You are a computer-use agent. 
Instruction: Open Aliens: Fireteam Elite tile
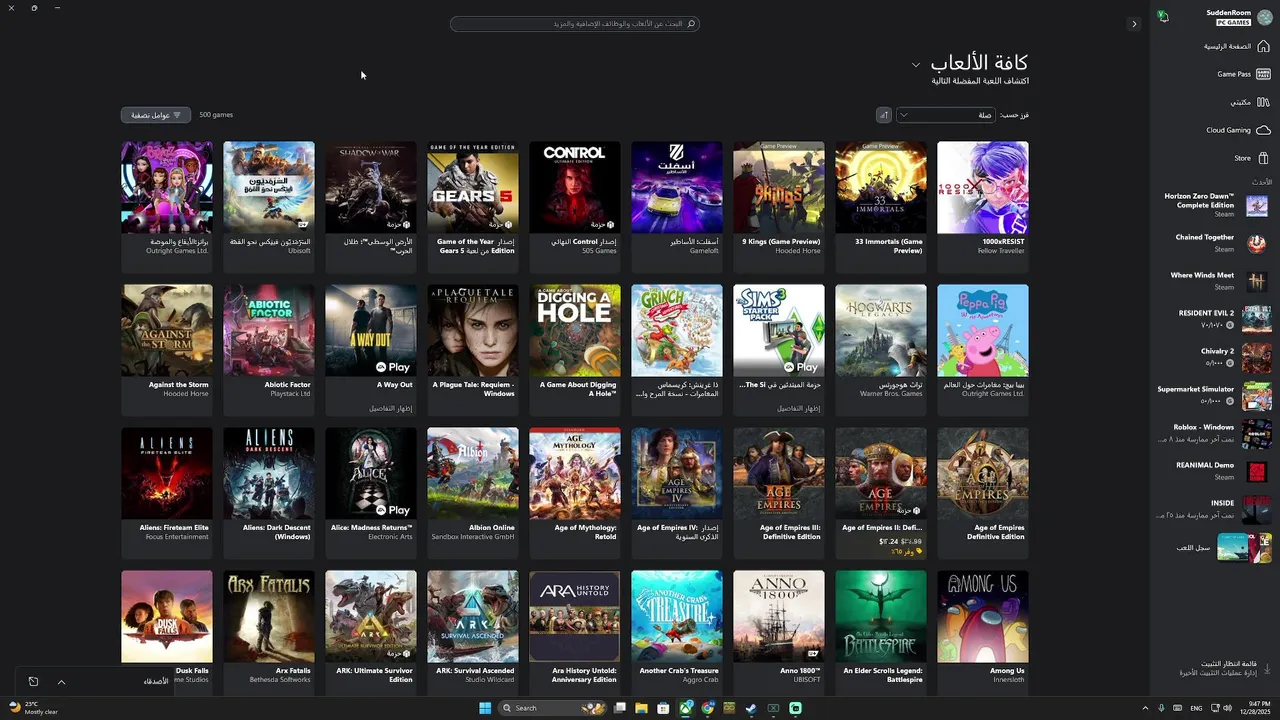point(167,492)
